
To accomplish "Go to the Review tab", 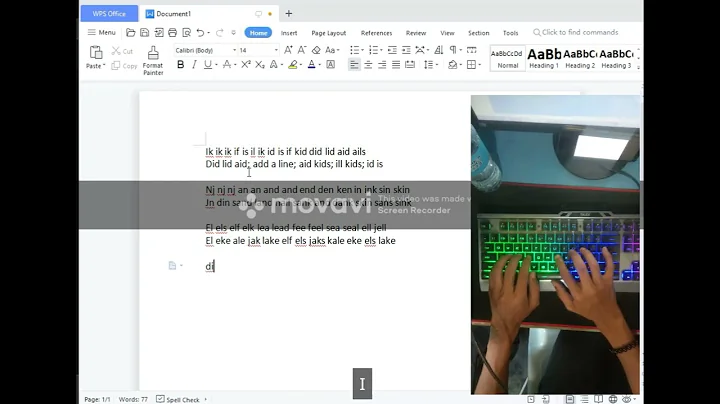I will (x=416, y=33).
